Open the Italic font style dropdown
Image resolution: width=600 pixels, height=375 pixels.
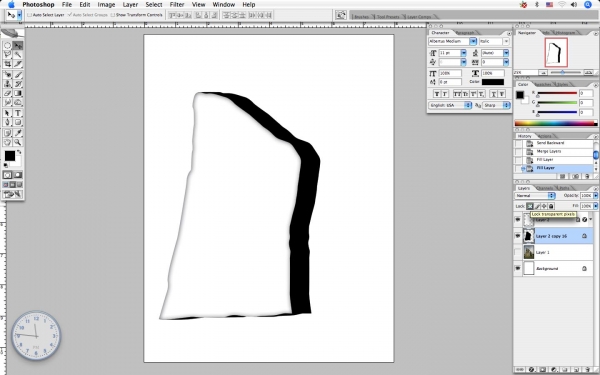pos(506,41)
